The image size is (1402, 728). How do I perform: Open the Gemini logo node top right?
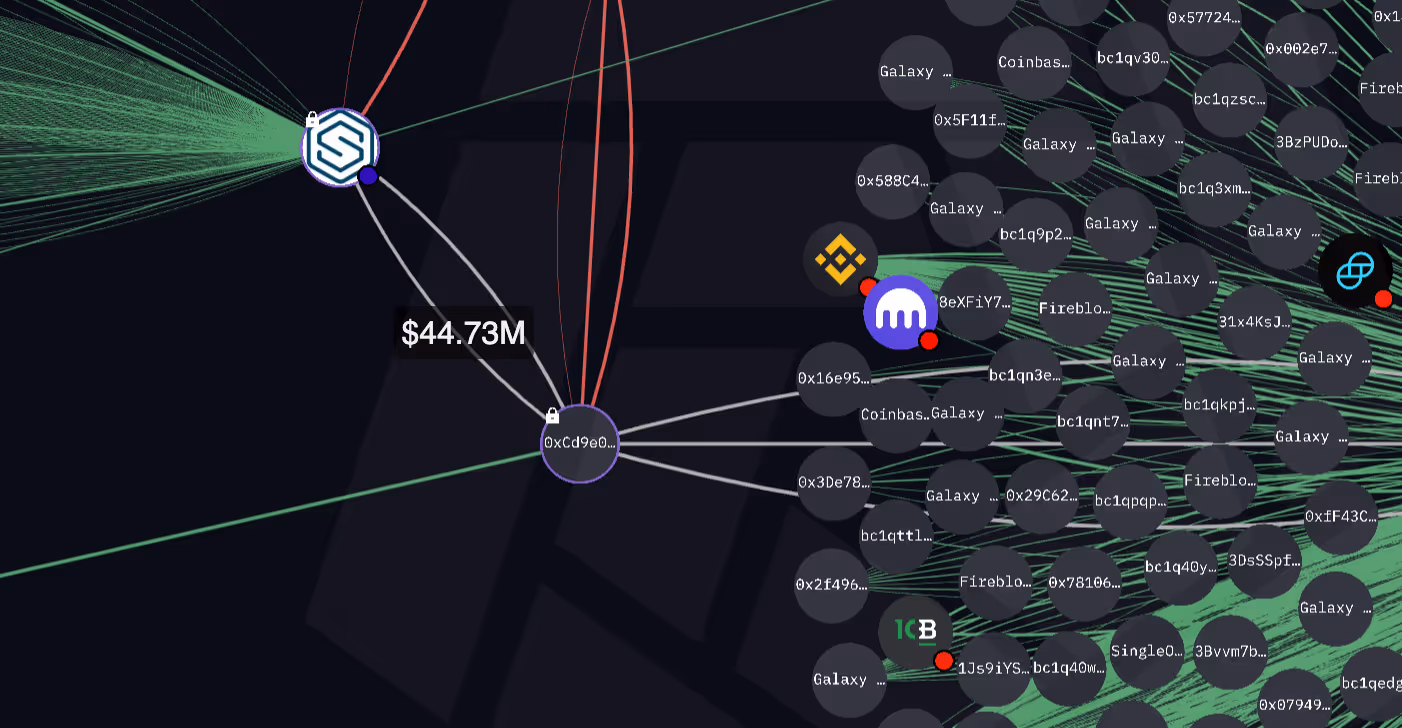pos(1357,270)
